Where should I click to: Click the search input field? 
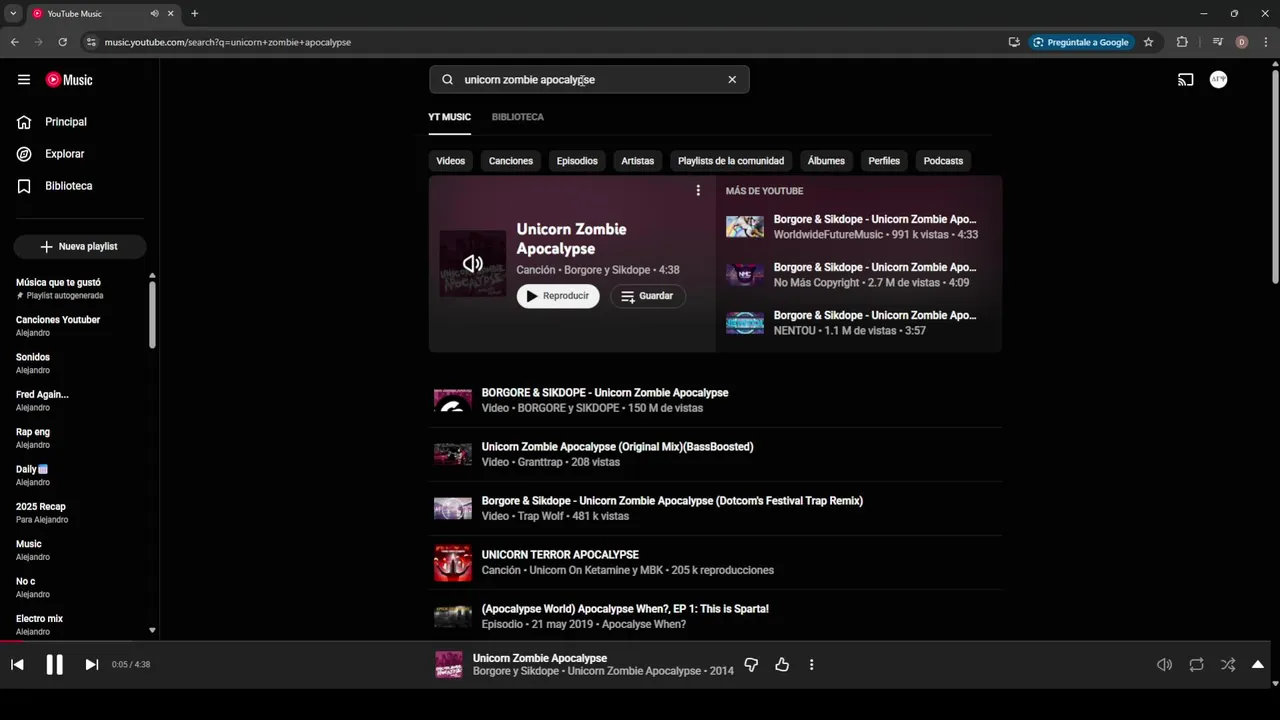[589, 80]
